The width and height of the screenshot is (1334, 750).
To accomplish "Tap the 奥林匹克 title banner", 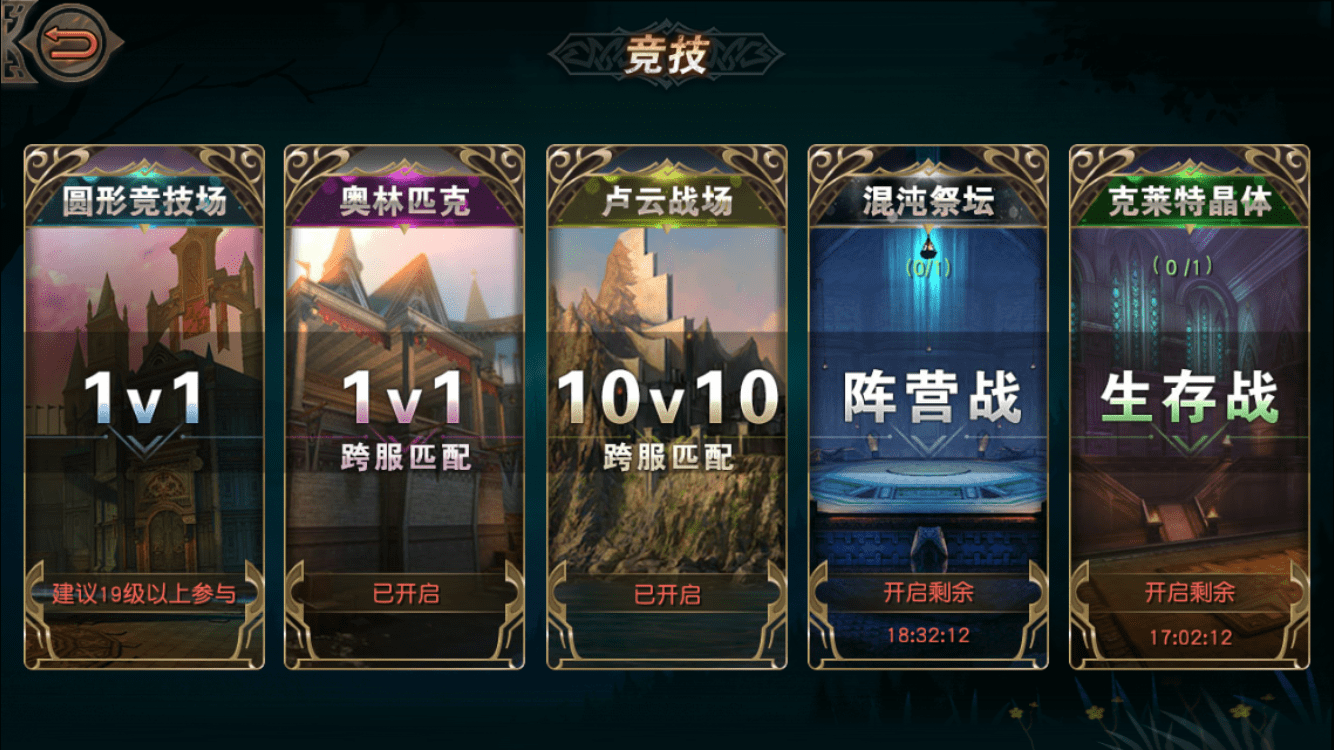I will pyautogui.click(x=405, y=201).
